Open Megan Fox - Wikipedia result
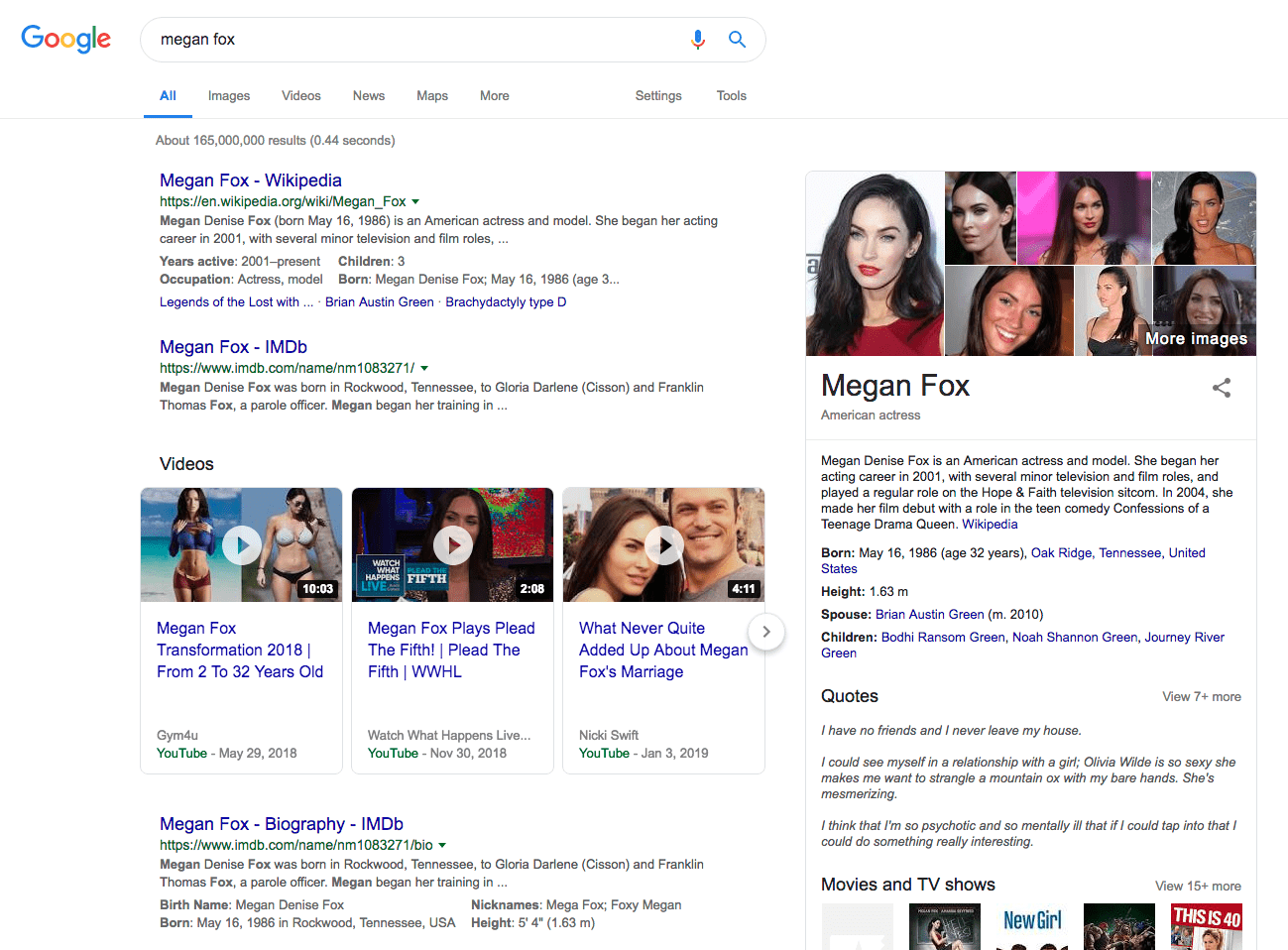Screen dimensions: 1288x950 pos(251,180)
